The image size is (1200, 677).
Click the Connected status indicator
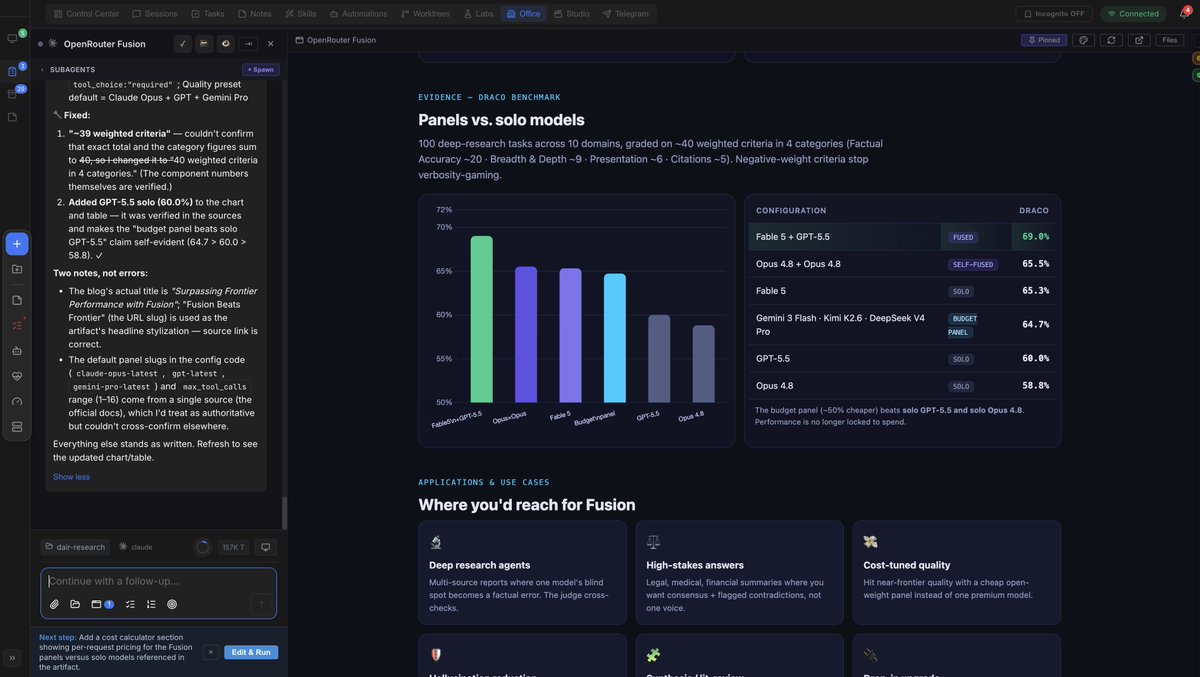(1133, 14)
